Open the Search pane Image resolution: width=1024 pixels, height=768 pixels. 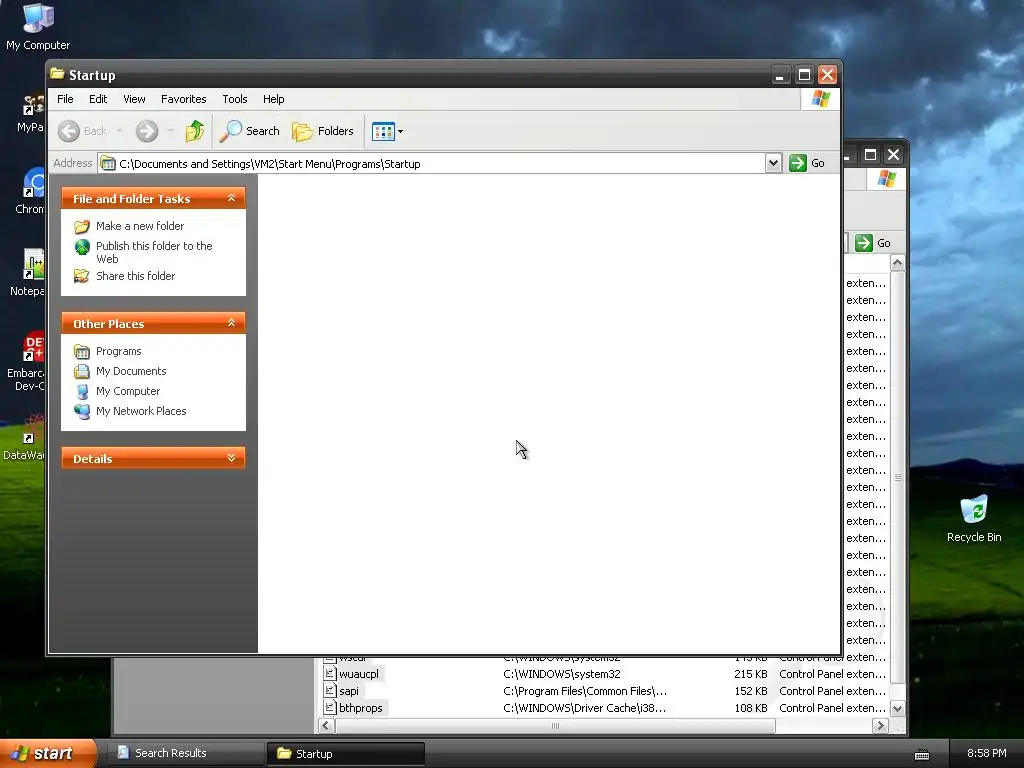pos(249,131)
